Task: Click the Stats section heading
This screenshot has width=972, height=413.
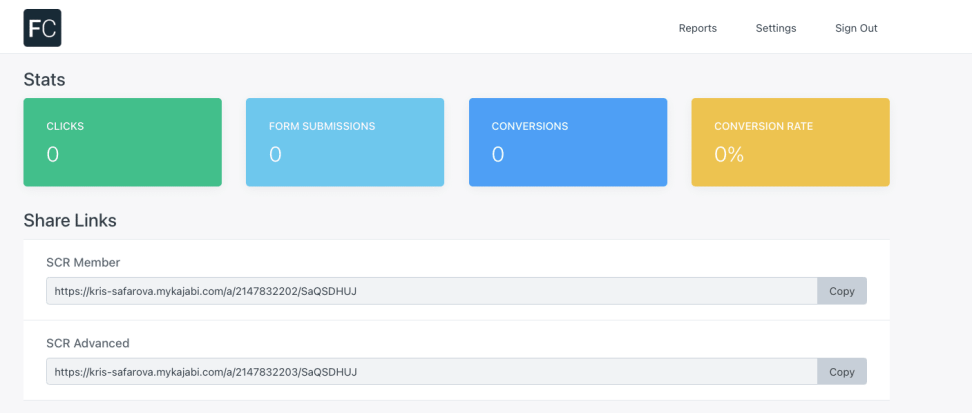Action: tap(44, 79)
